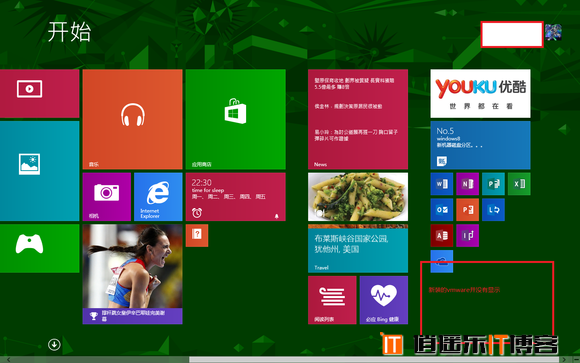Open the blue SkyDrive cloud tile
This screenshot has width=580, height=363.
442,261
